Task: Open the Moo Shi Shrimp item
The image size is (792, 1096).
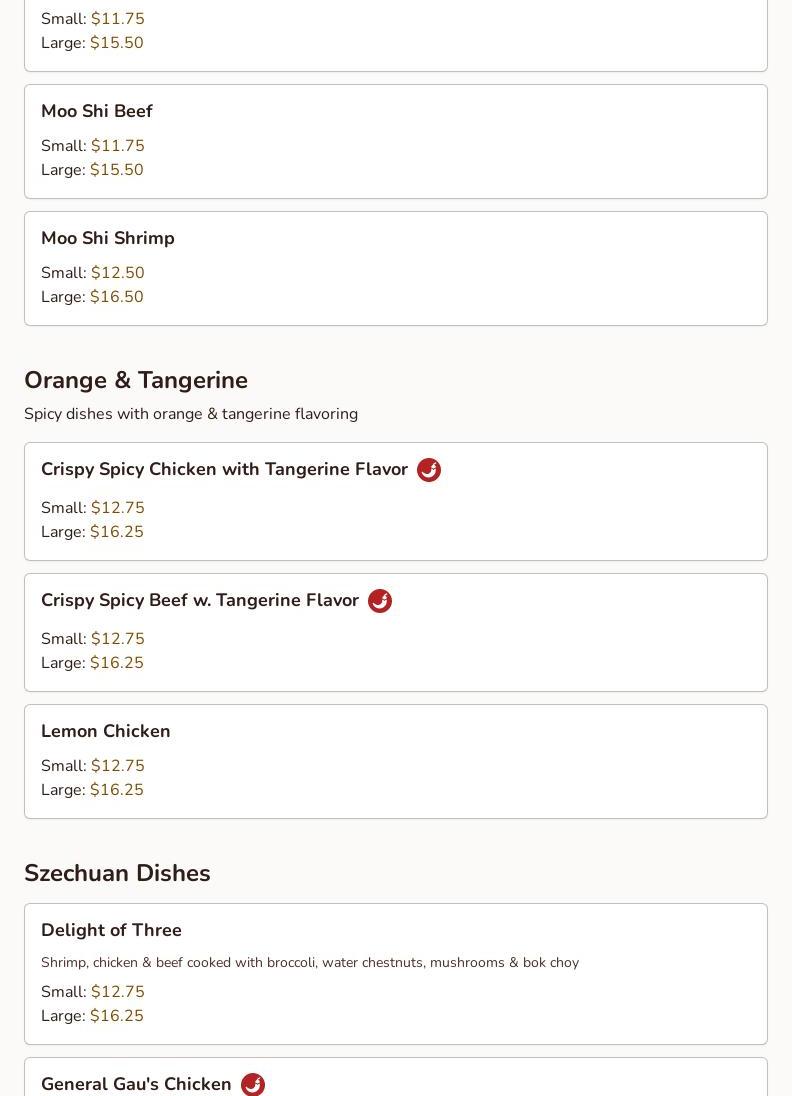Action: click(396, 268)
